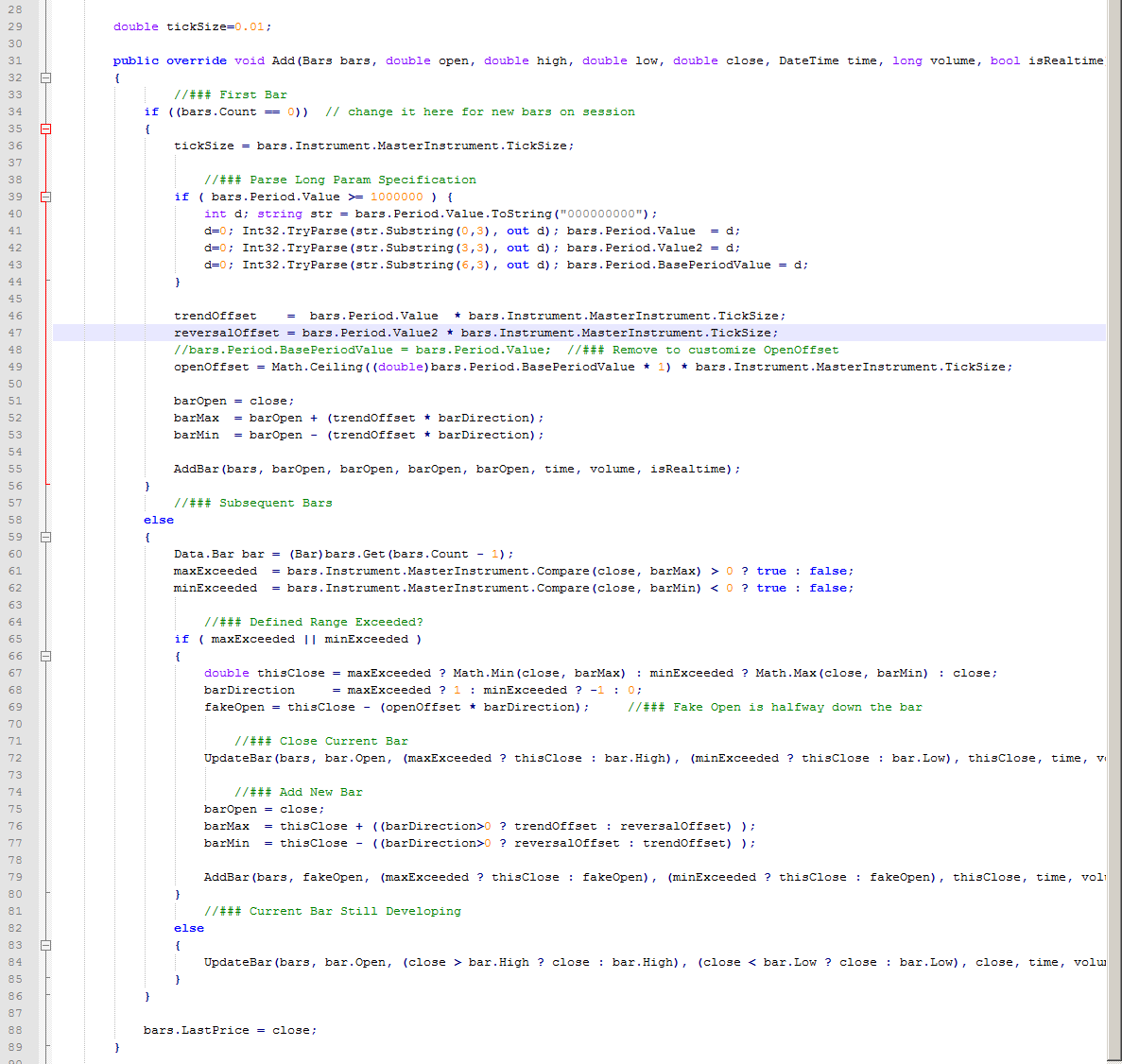Viewport: 1122px width, 1064px height.
Task: Click the '//### First Bar' comment
Action: coord(231,94)
